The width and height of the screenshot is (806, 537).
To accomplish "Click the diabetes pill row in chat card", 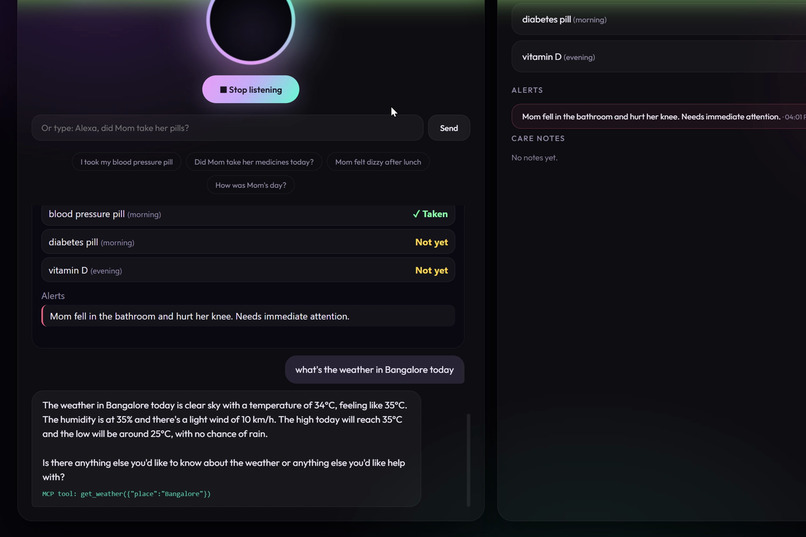I will [x=248, y=242].
